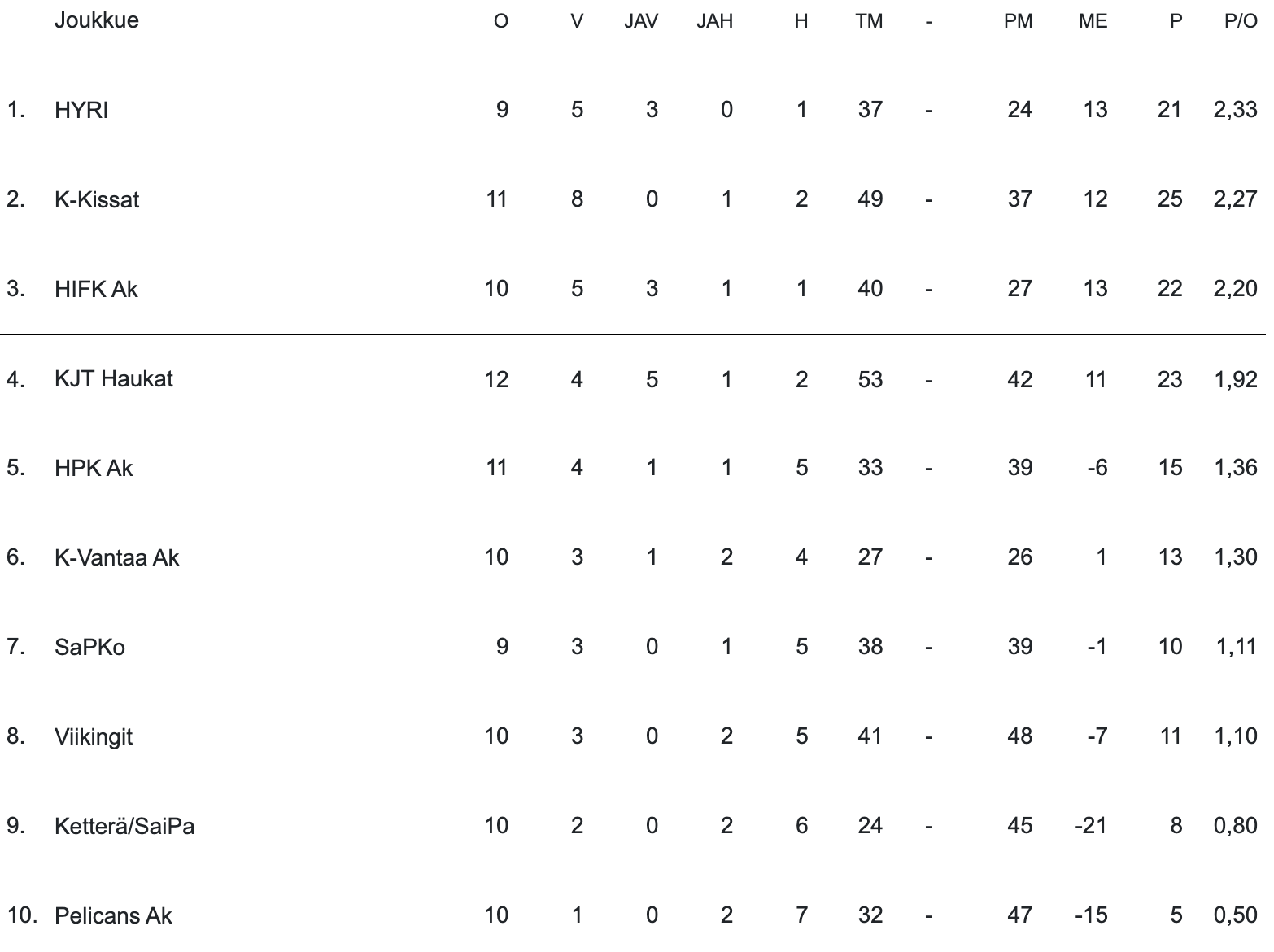Click the V column header
1274x952 pixels.
[577, 21]
